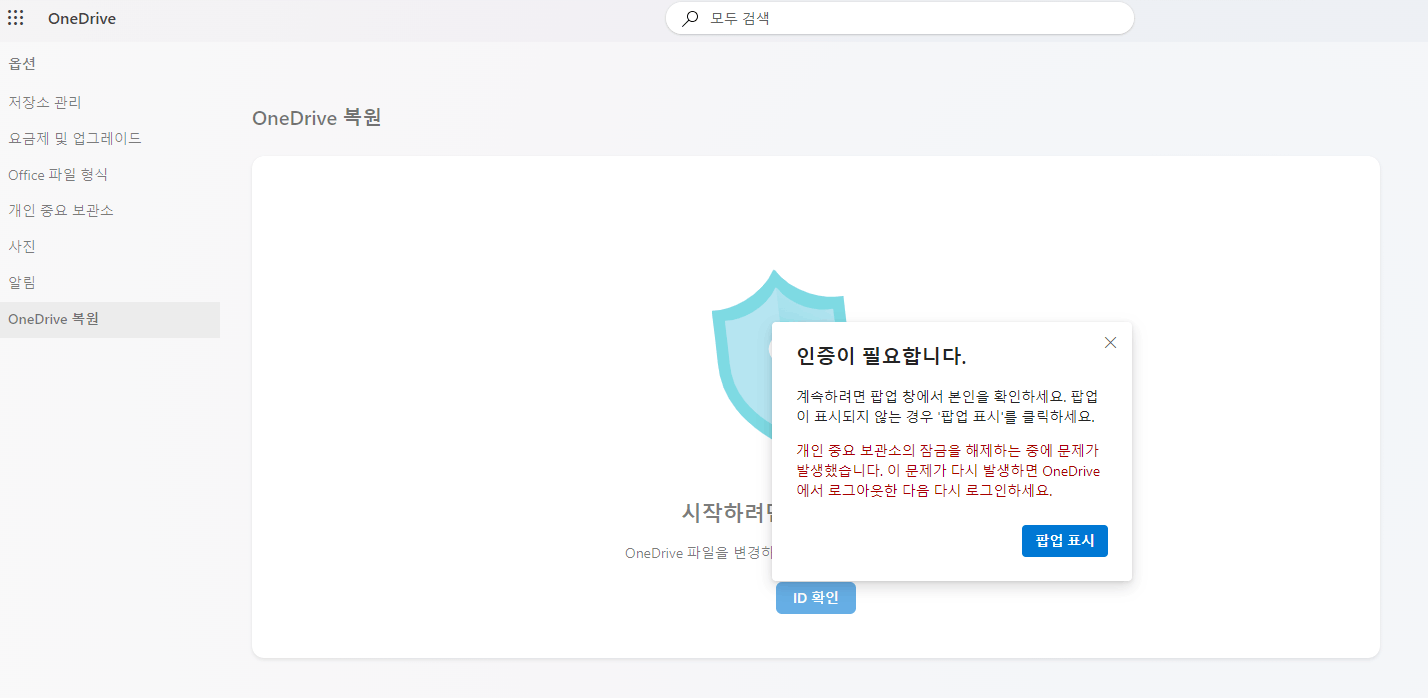Screen dimensions: 1428x698
Task: Click the '계속하려면 팝업 창에서' dialog message
Action: tap(947, 406)
